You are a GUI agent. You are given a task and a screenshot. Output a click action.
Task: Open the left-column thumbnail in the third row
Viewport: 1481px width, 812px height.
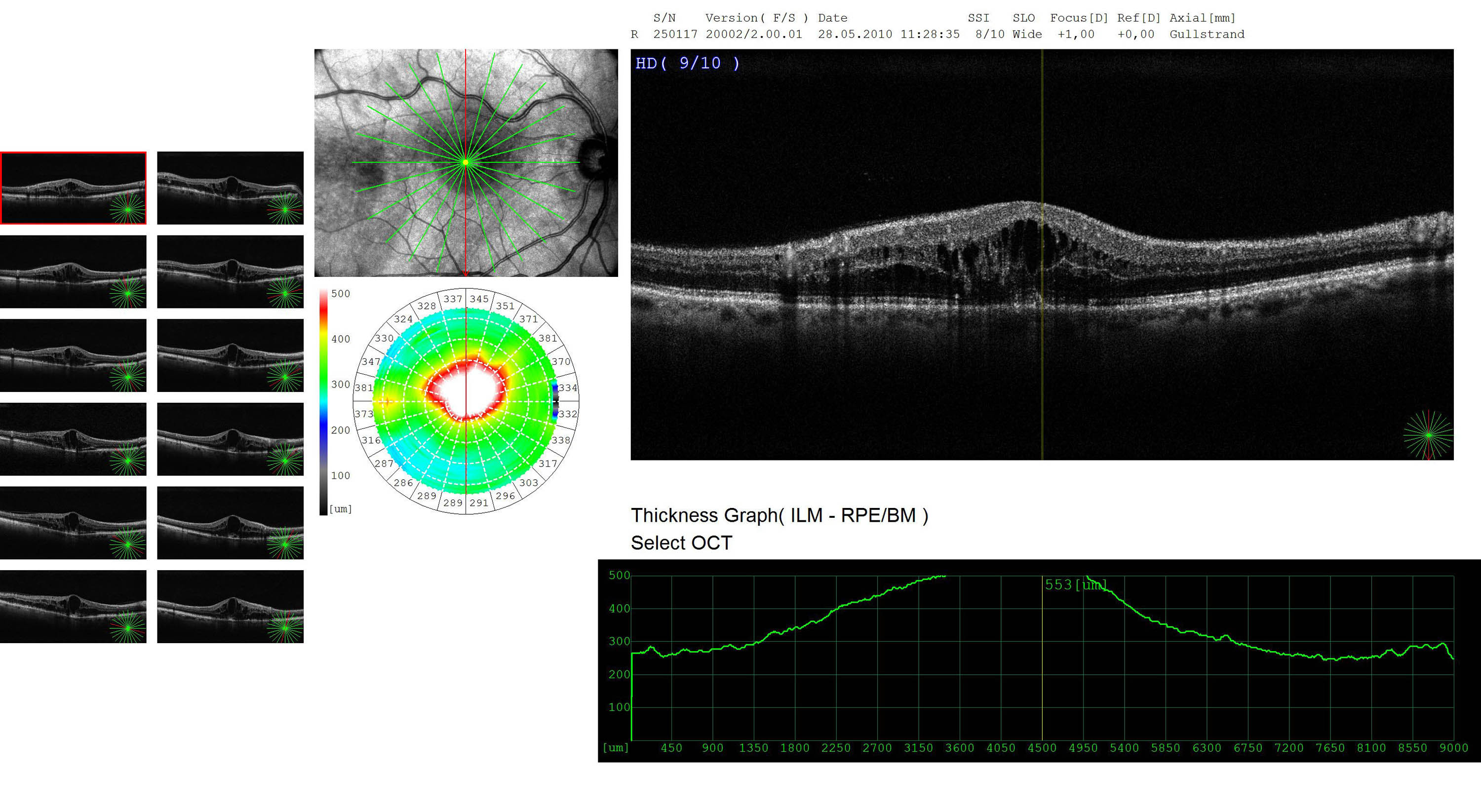[x=73, y=356]
